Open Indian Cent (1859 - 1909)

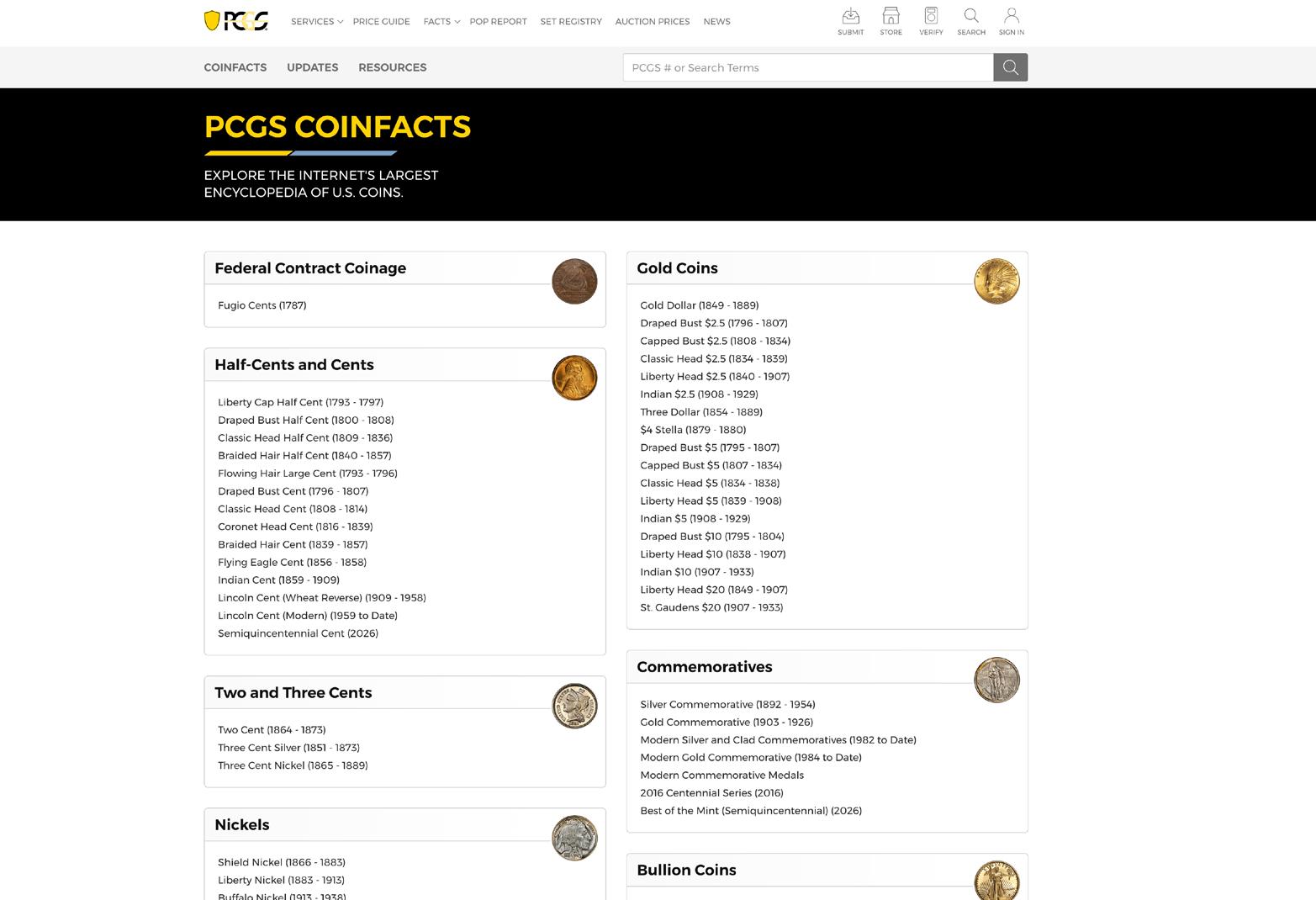pyautogui.click(x=279, y=580)
